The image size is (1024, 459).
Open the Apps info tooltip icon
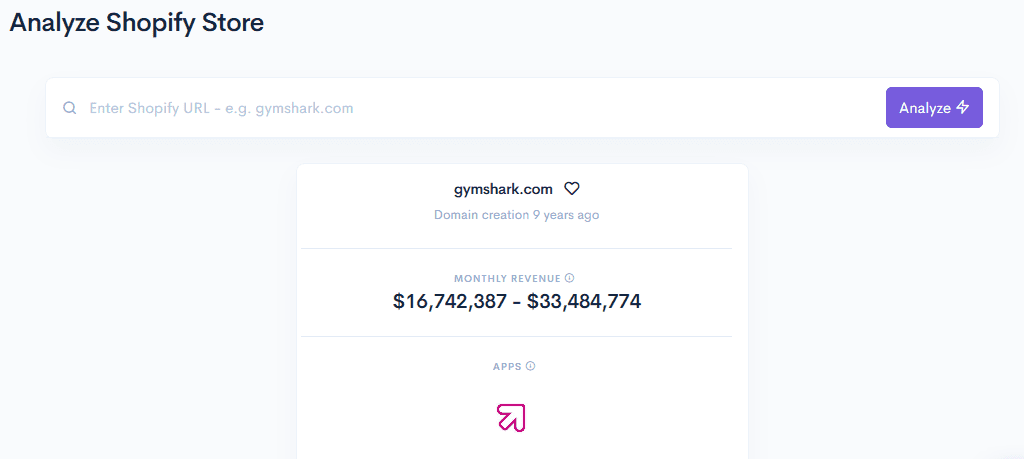(530, 366)
